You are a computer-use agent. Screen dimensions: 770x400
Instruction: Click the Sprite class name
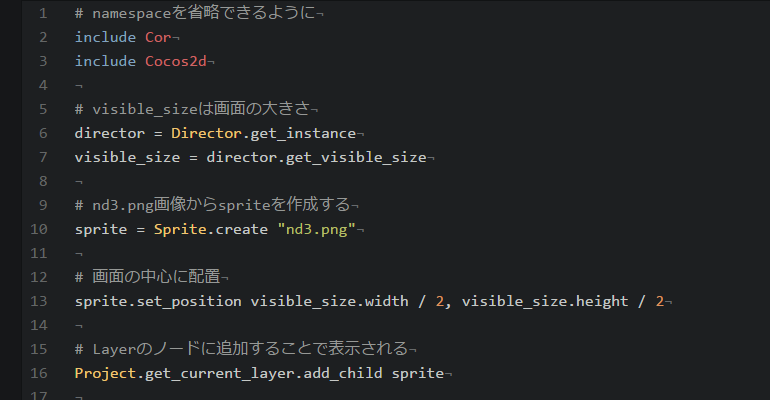coord(176,229)
